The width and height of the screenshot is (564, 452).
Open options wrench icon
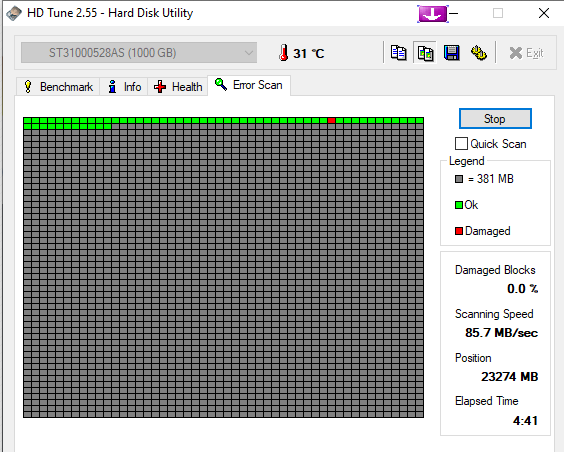click(479, 53)
